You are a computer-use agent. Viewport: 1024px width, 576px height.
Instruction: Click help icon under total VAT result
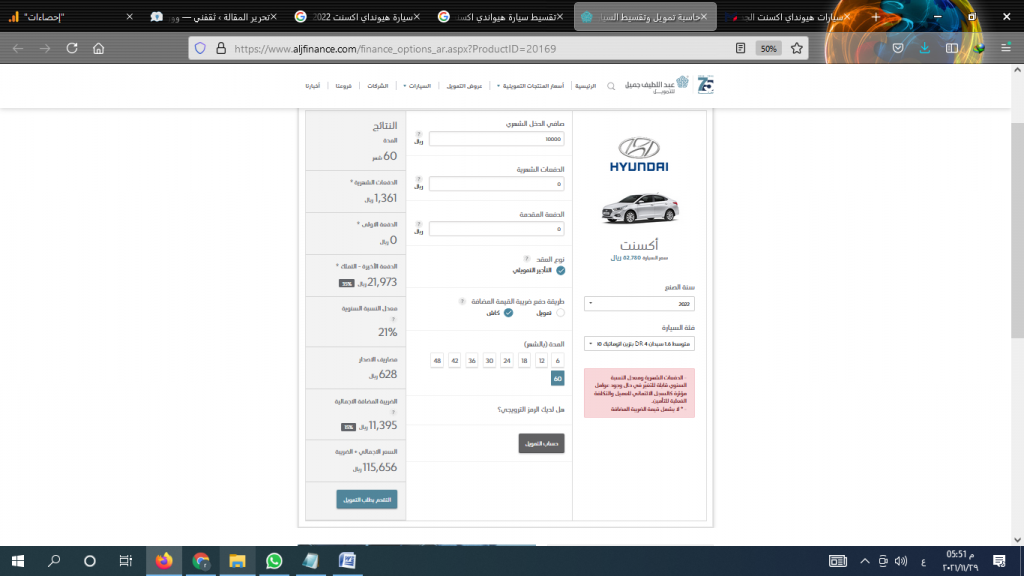(393, 412)
